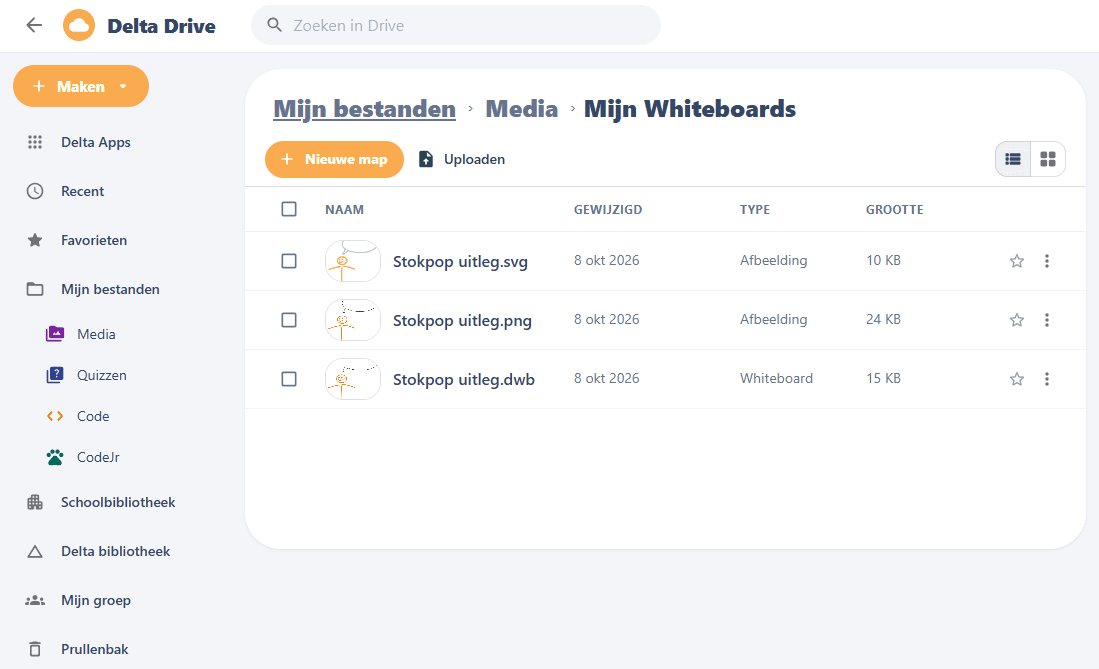Open the Maken dropdown arrow

click(x=123, y=86)
